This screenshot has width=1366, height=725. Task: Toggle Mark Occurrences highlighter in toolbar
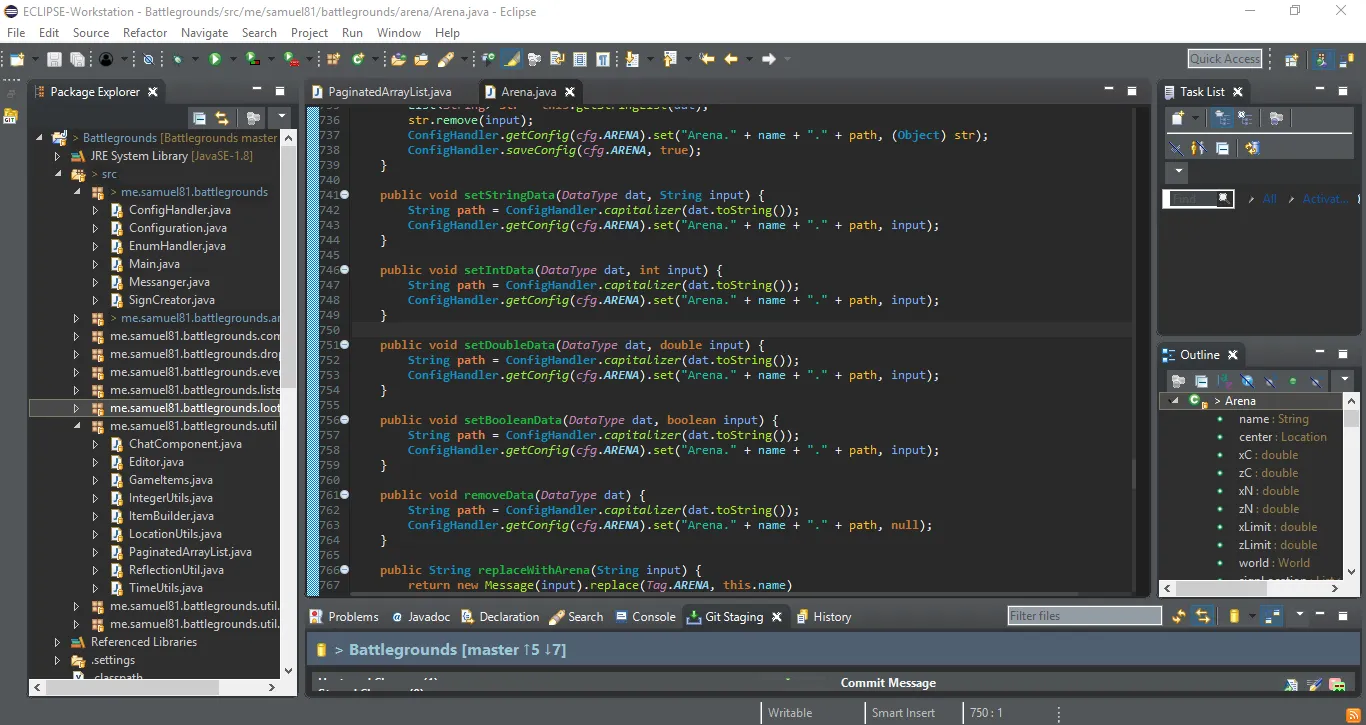pyautogui.click(x=512, y=59)
